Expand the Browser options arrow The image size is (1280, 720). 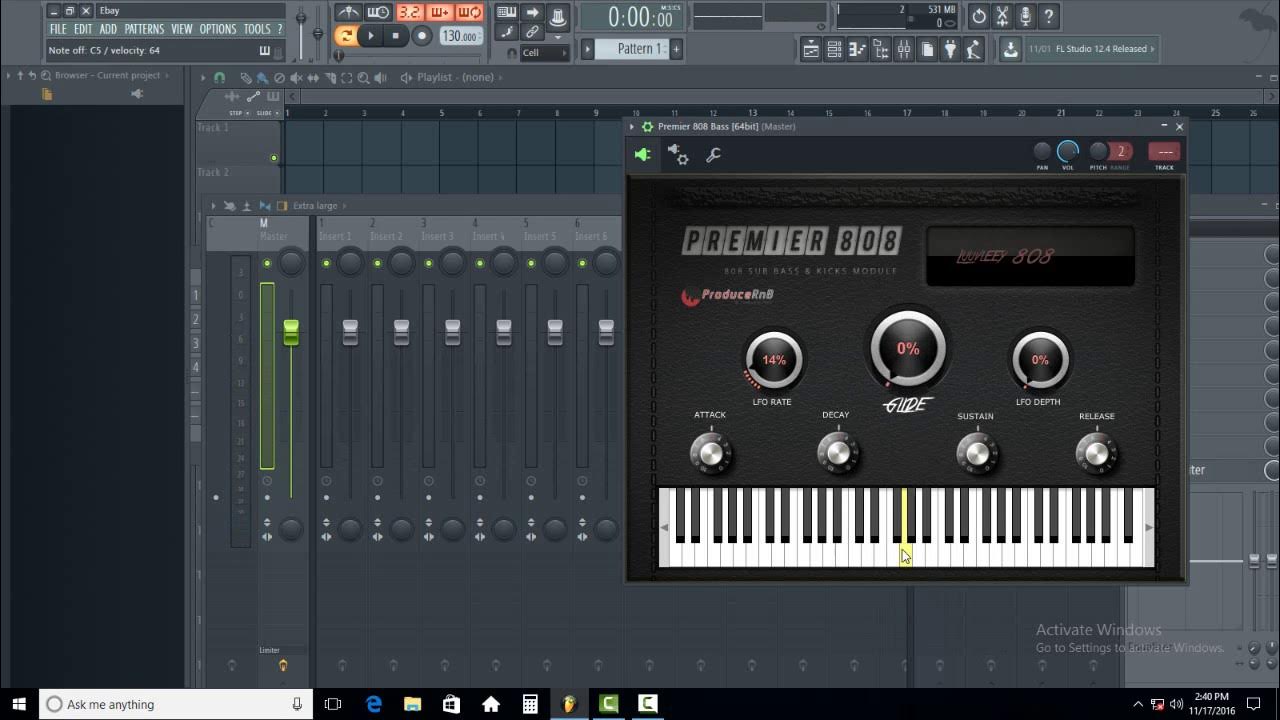click(8, 76)
